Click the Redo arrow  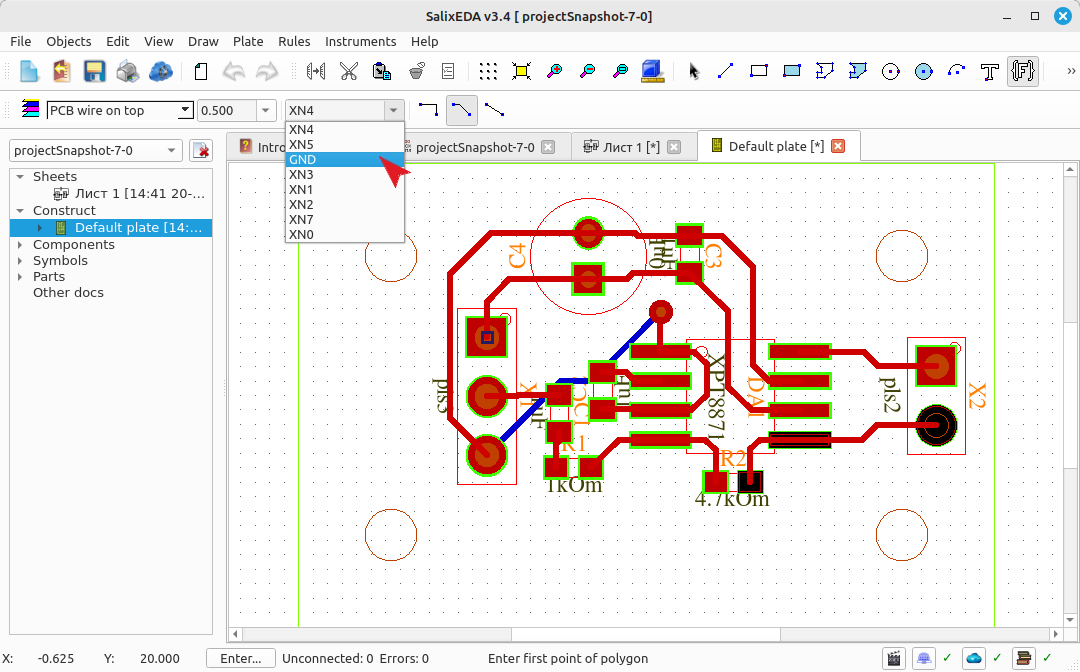[267, 71]
